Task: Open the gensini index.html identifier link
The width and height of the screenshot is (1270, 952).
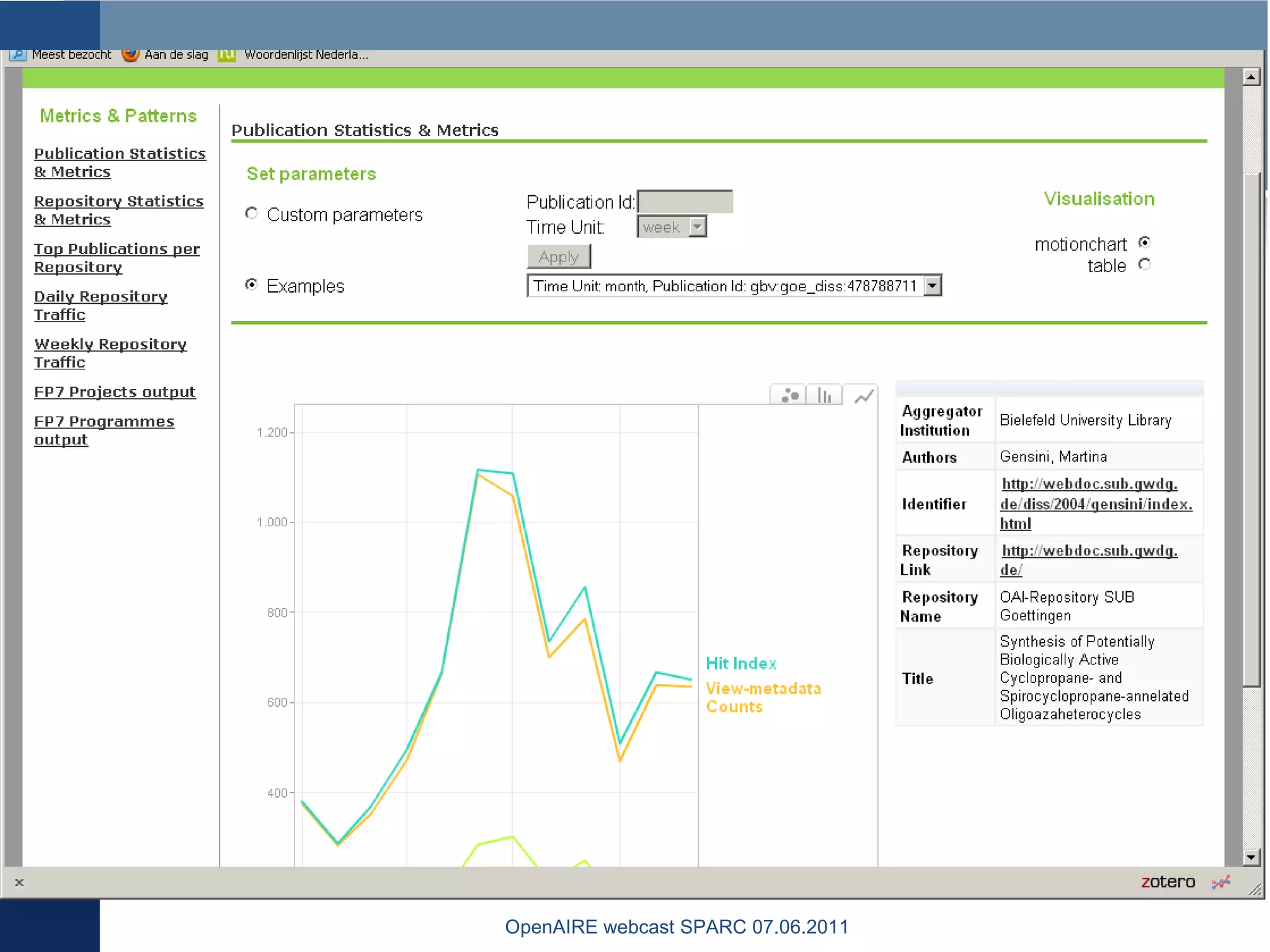Action: (1096, 504)
